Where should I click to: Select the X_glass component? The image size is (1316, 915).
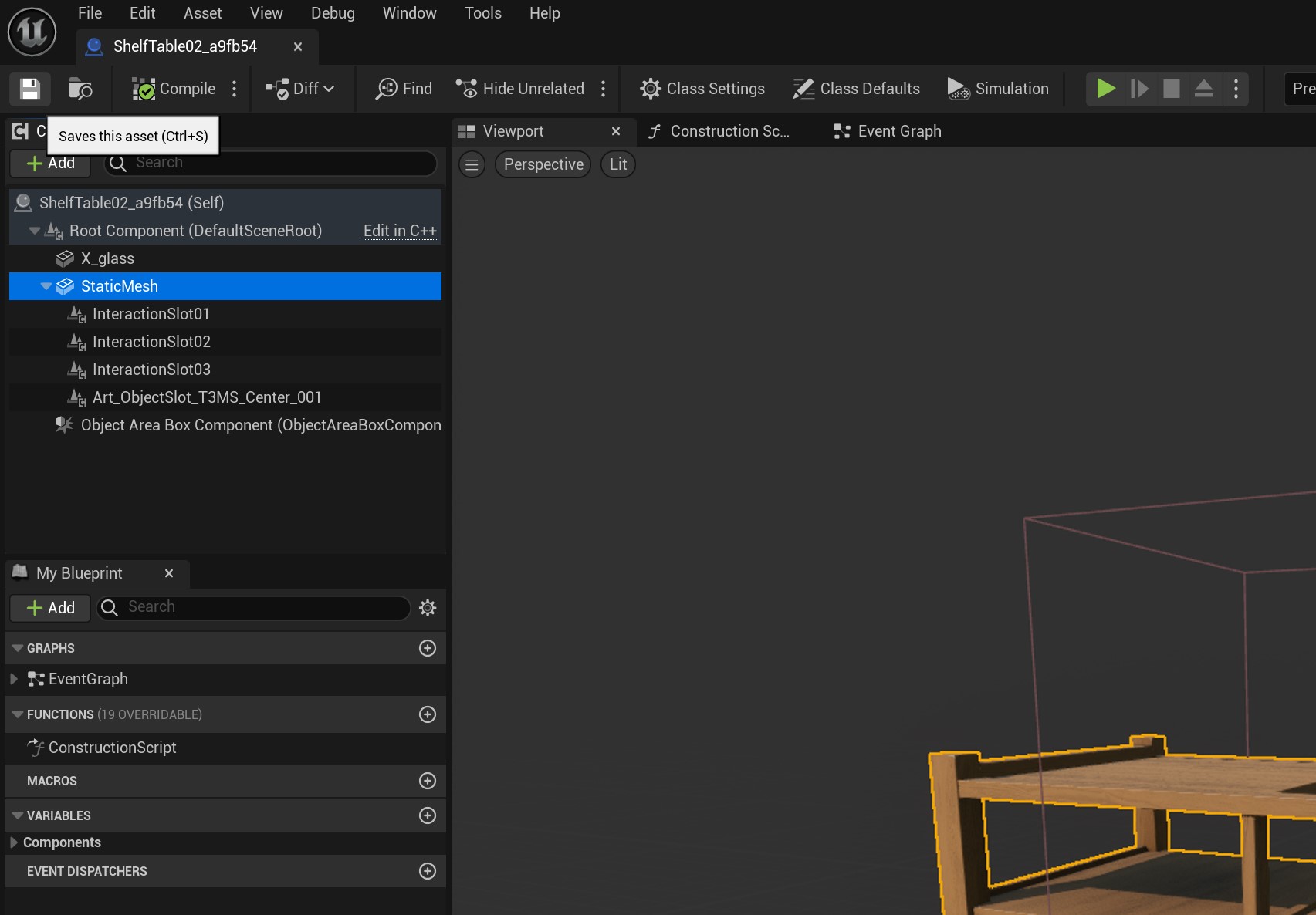point(225,258)
